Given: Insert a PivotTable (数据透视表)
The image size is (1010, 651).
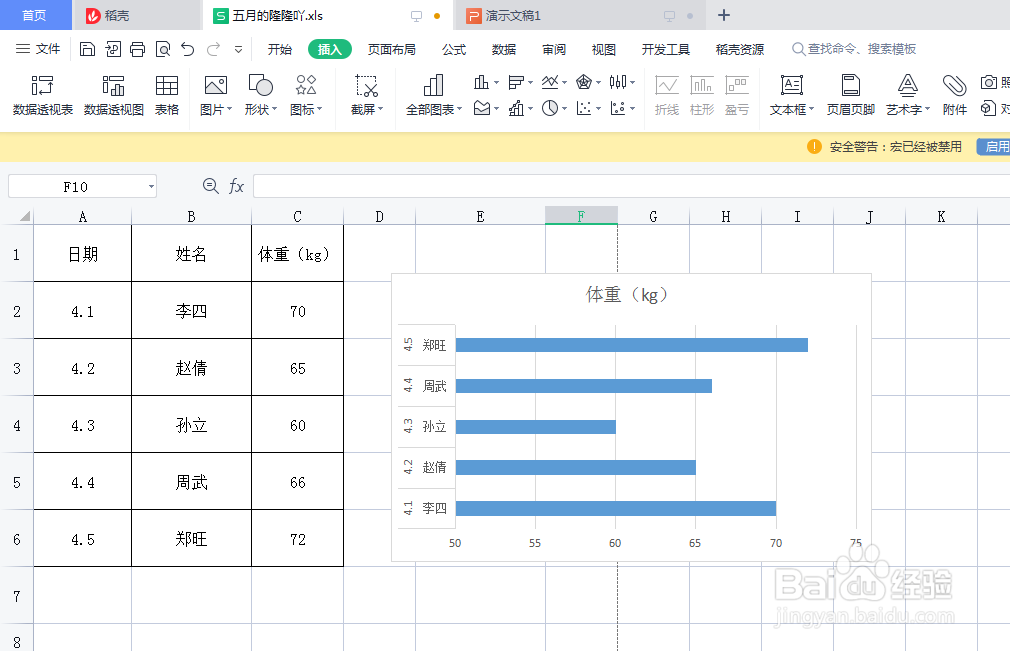Looking at the screenshot, I should click(43, 95).
